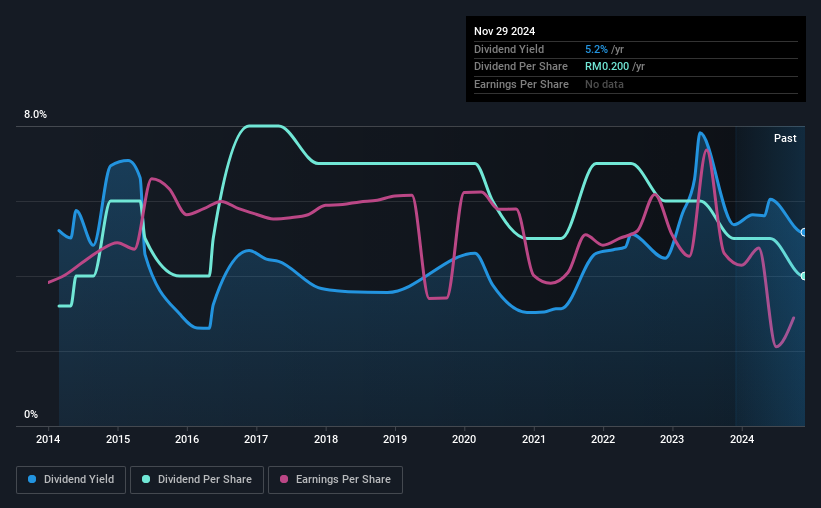Click the RM0.200 dividend per share value

607,67
